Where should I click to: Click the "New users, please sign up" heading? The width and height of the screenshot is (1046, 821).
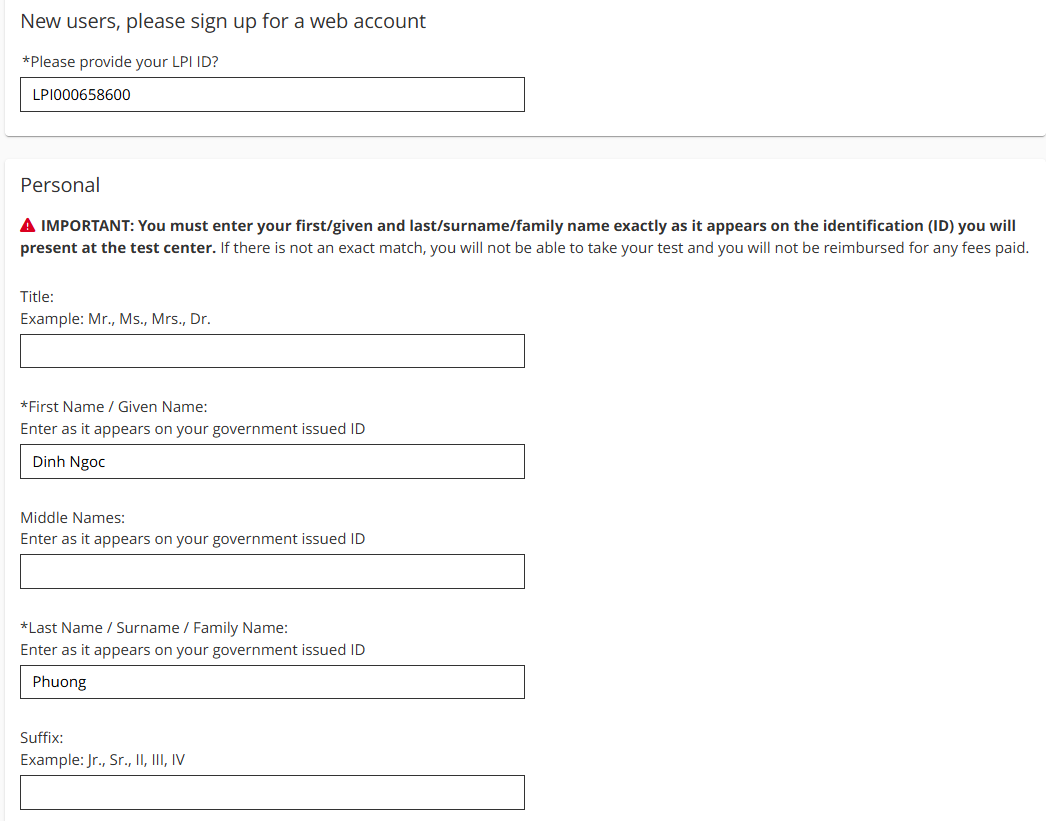(x=223, y=21)
